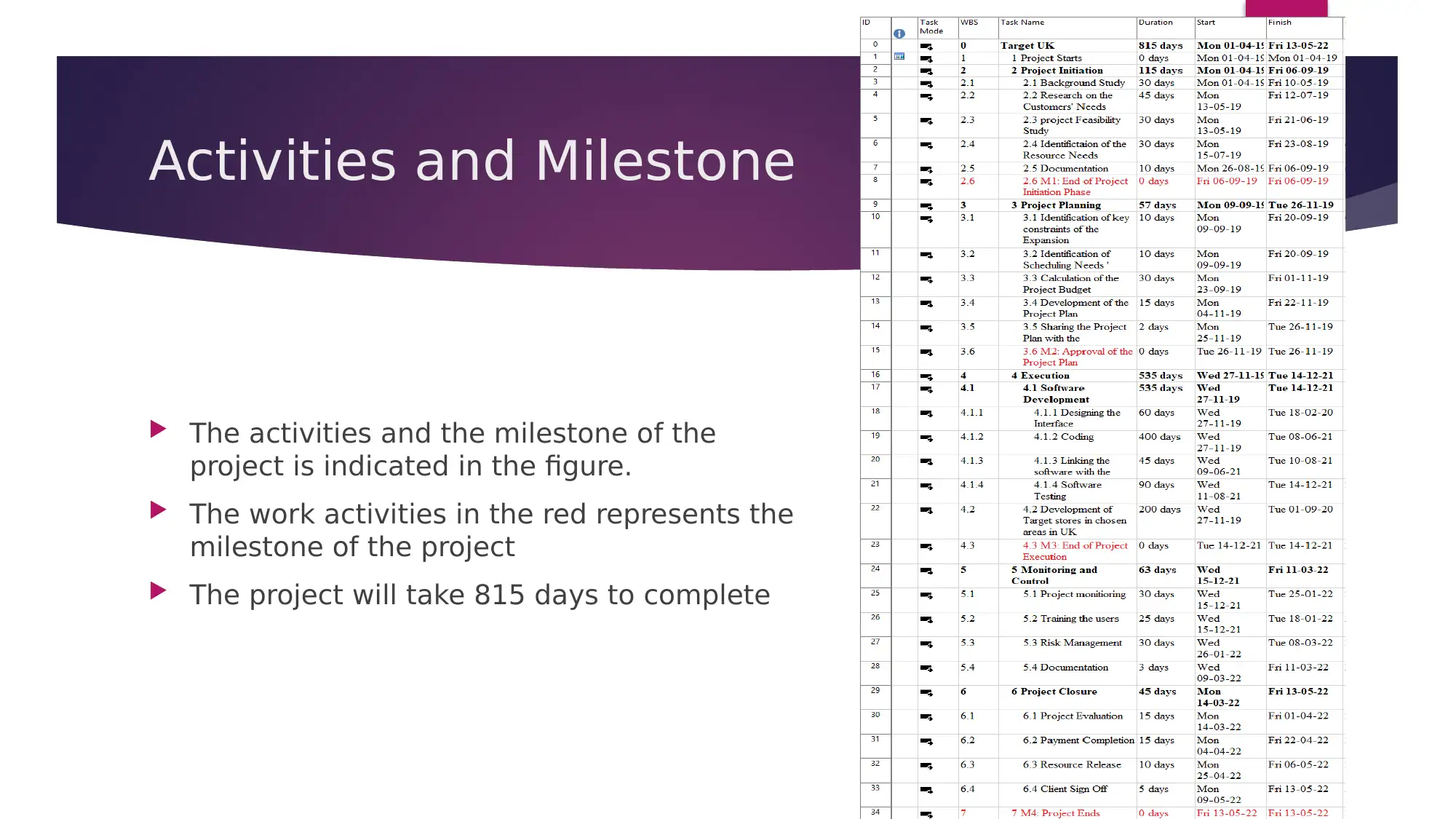
Task: Select the WBS value '4.1.2' cell
Action: click(978, 442)
